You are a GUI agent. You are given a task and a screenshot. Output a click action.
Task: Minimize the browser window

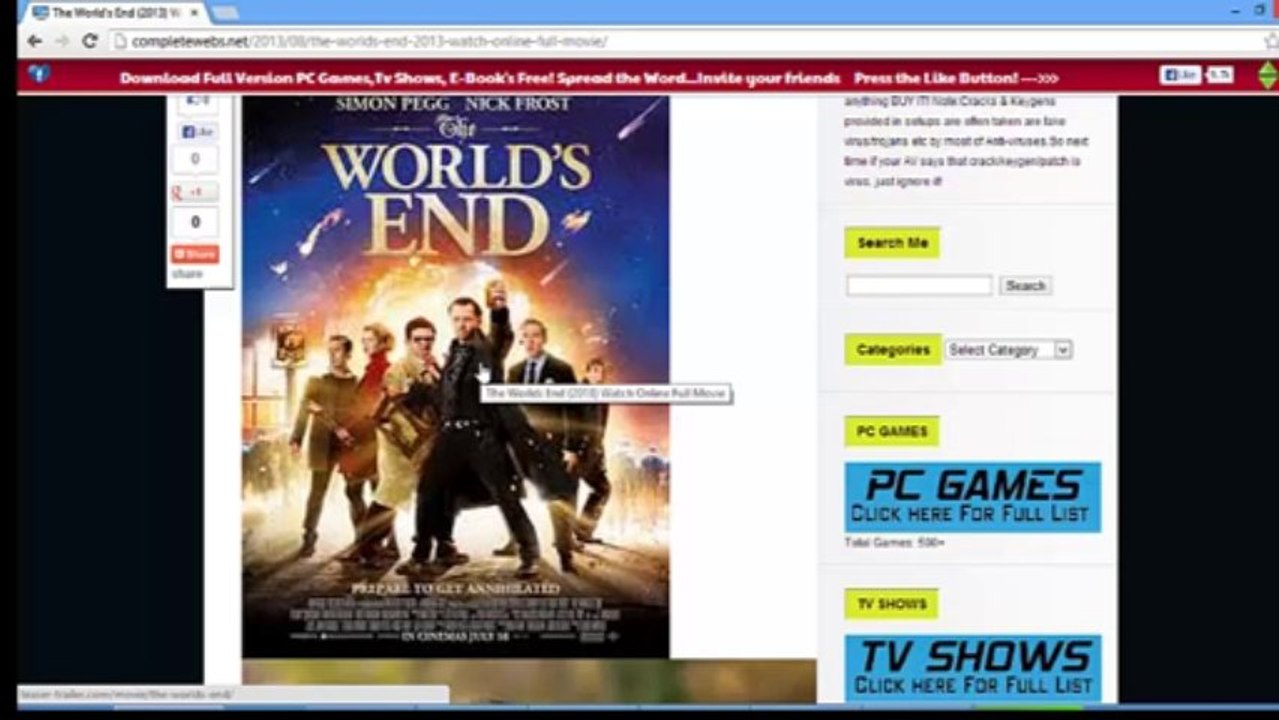pyautogui.click(x=1235, y=10)
